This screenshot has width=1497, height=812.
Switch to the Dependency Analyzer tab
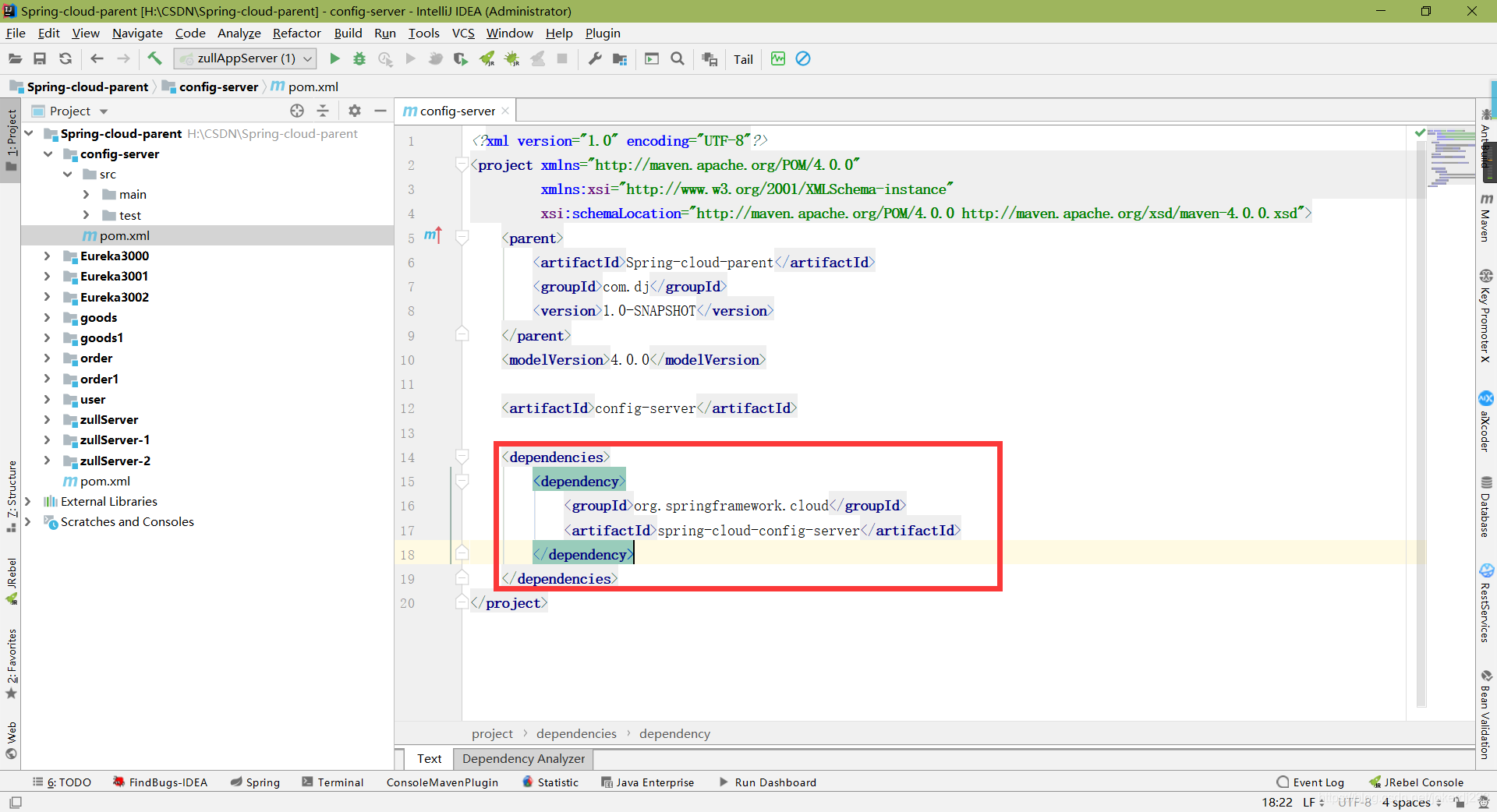pyautogui.click(x=523, y=758)
